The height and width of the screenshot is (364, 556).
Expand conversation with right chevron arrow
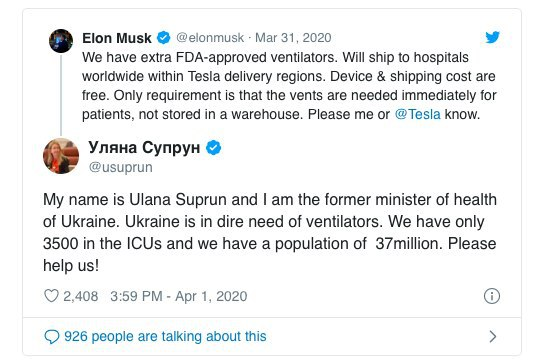[x=493, y=336]
